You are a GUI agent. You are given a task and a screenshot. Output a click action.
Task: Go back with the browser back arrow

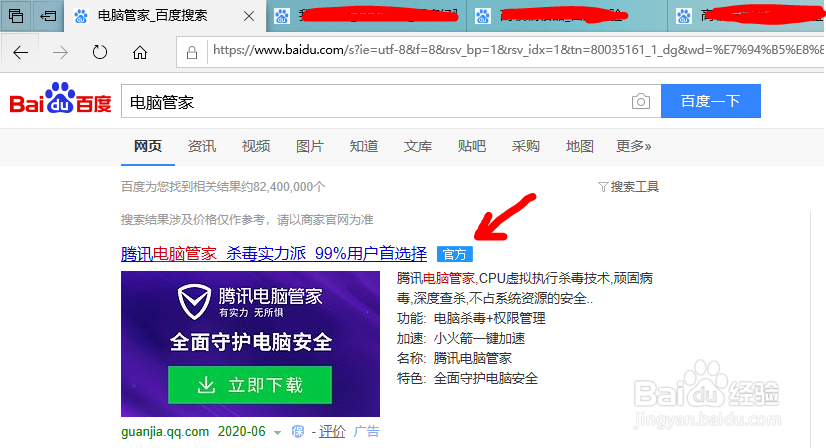(x=21, y=53)
